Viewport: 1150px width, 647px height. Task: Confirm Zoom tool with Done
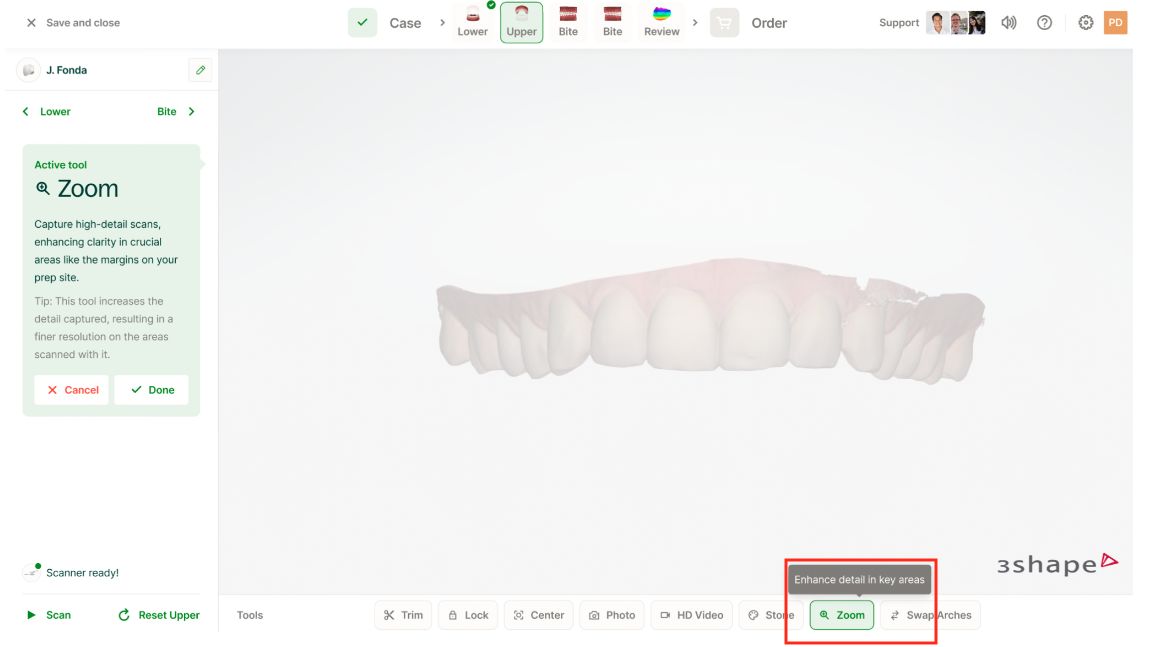click(x=151, y=390)
